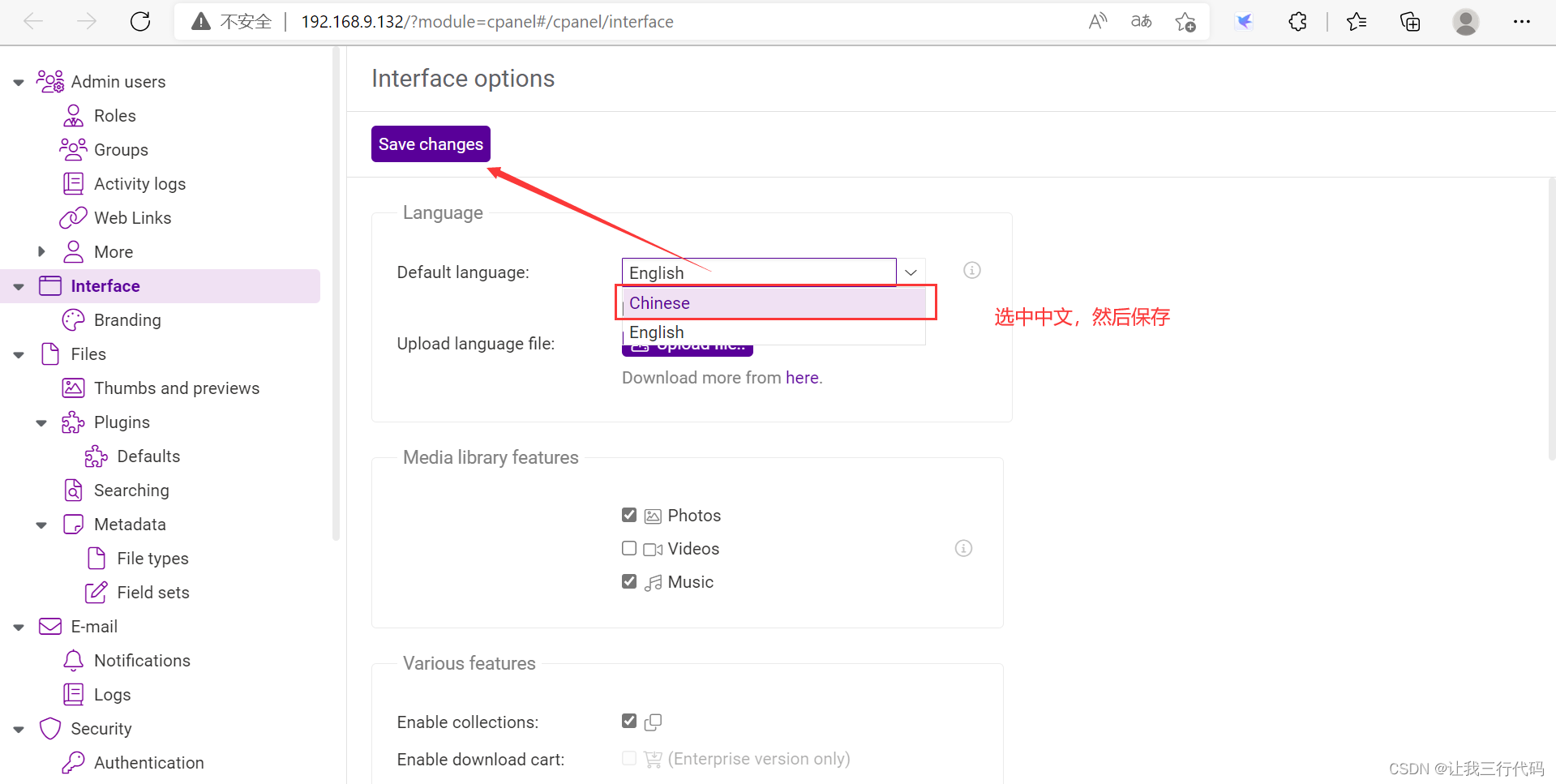Screen dimensions: 1556x784
Task: Open the More sidebar item
Action: pos(114,252)
